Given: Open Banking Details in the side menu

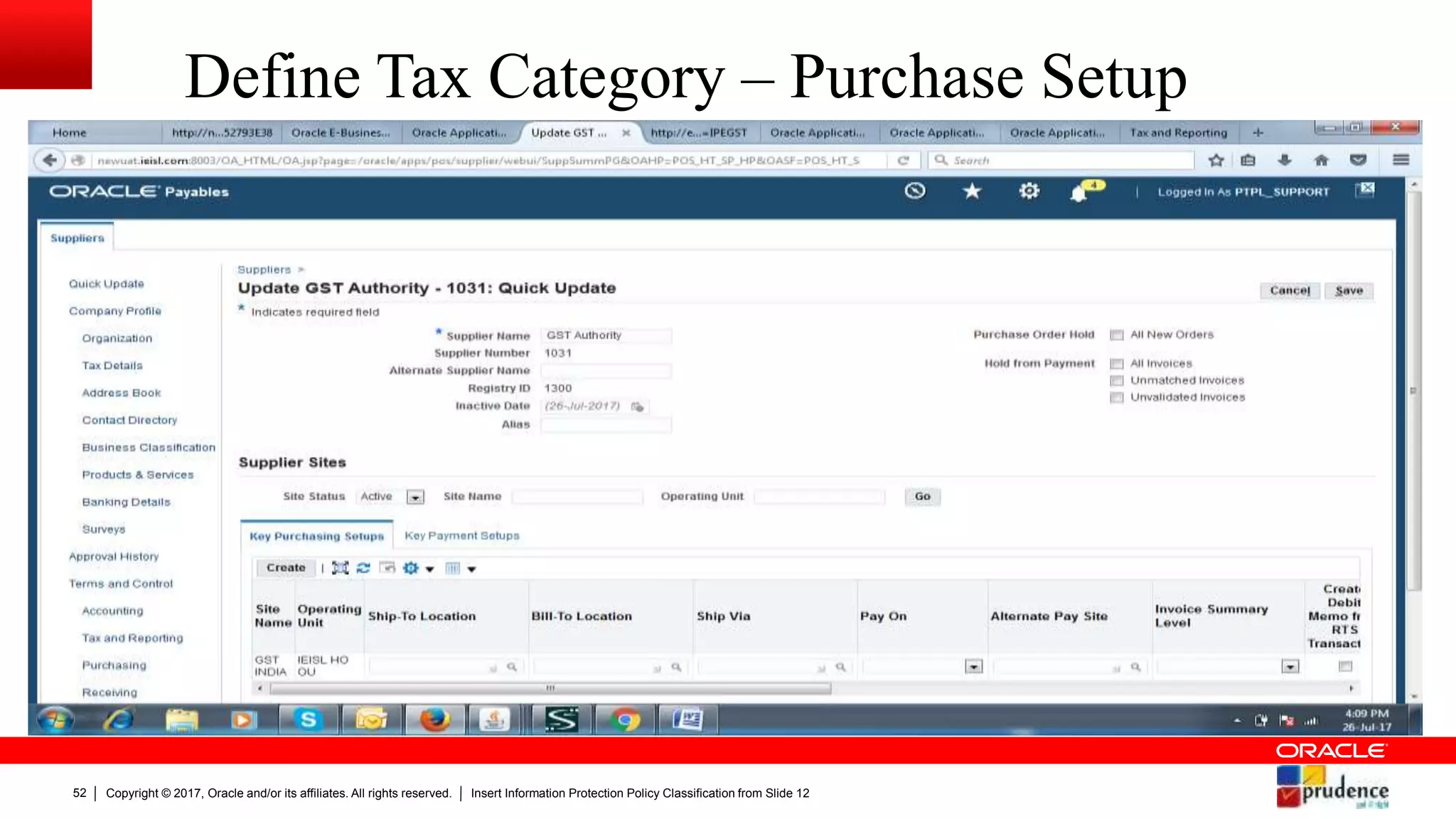Looking at the screenshot, I should pos(126,502).
